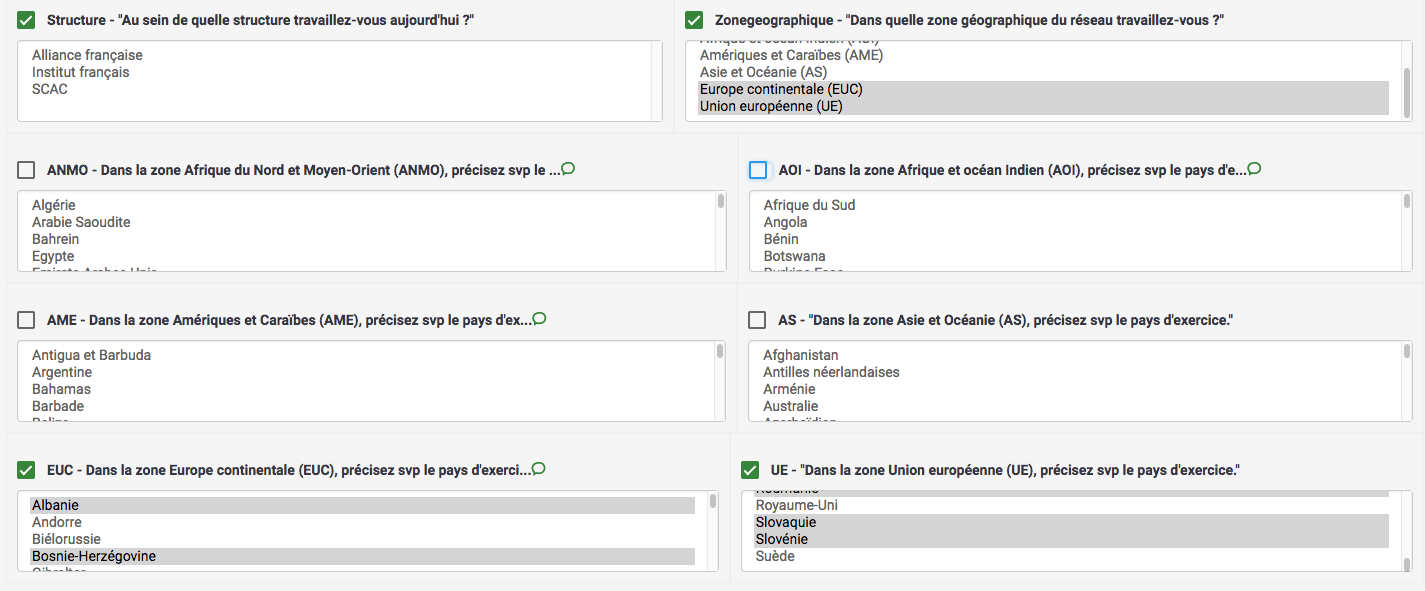This screenshot has width=1425, height=591.
Task: Pick Argentine in the AME country list
Action: [61, 372]
